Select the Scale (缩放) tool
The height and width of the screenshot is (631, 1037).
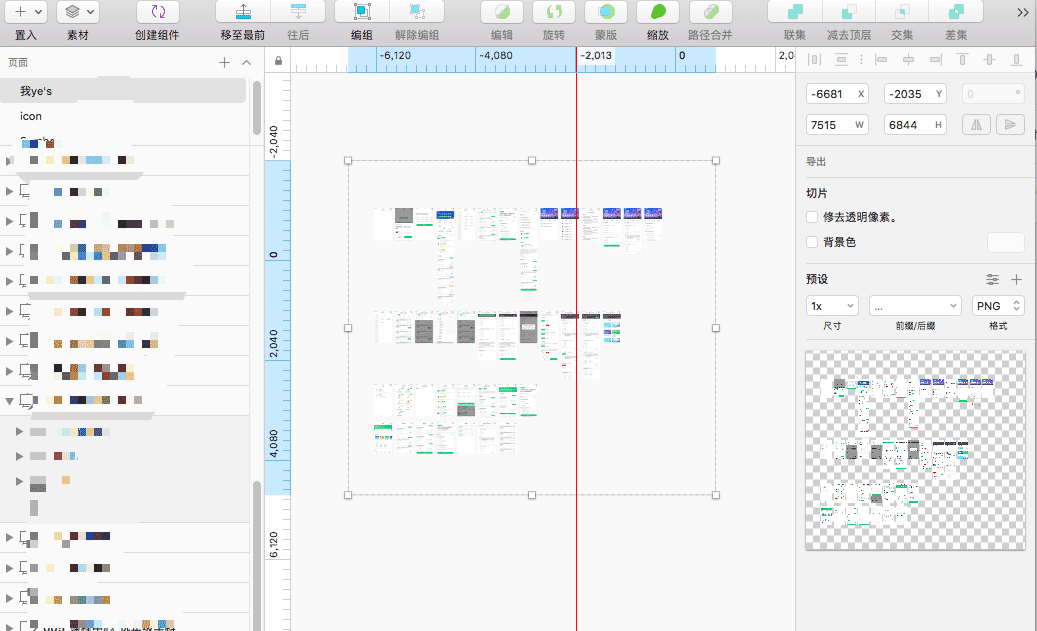[x=658, y=12]
